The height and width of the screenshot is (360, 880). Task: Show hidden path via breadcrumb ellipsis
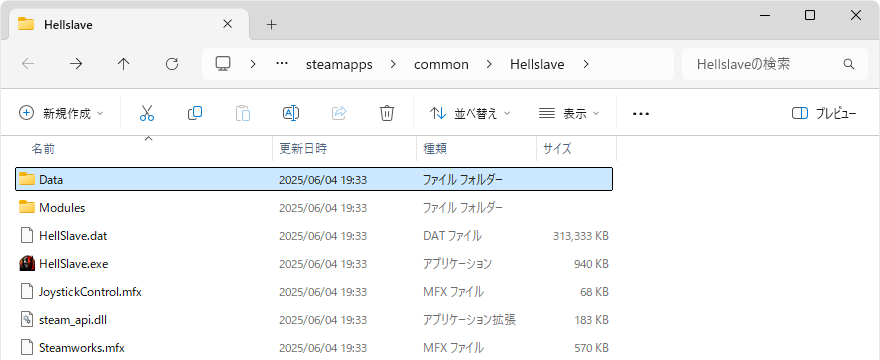tap(282, 64)
